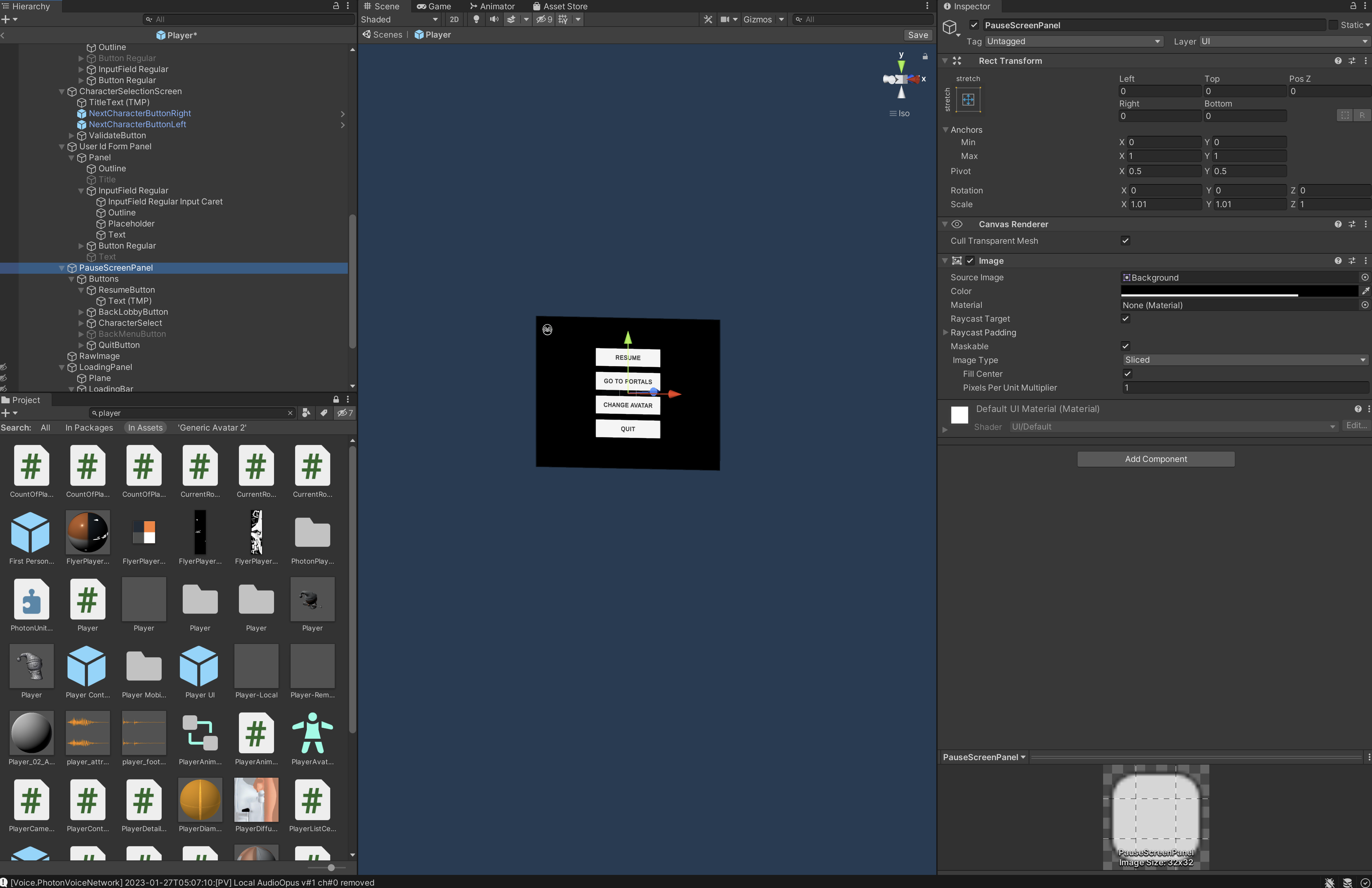This screenshot has width=1372, height=888.
Task: Disable the Raycast Target checkbox
Action: (x=1125, y=318)
